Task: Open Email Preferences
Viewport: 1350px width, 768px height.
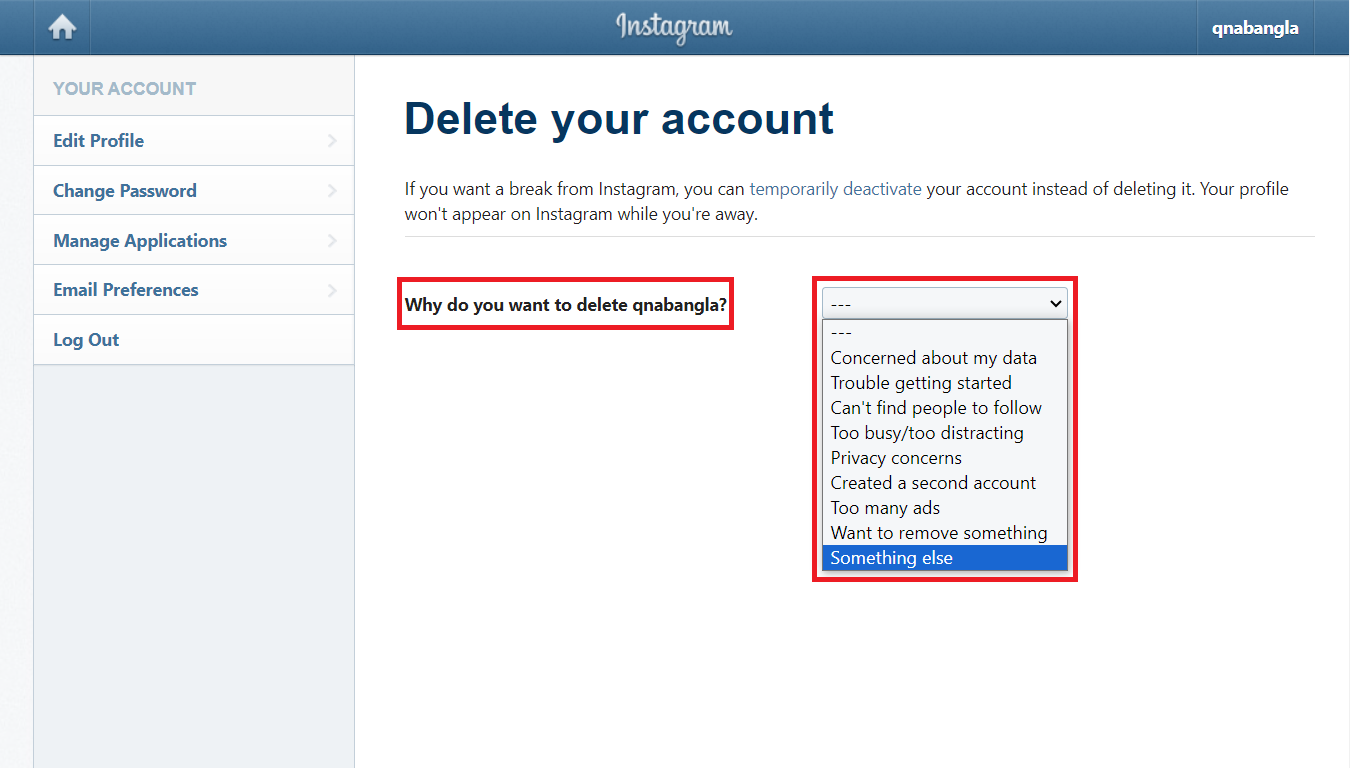Action: pos(125,289)
